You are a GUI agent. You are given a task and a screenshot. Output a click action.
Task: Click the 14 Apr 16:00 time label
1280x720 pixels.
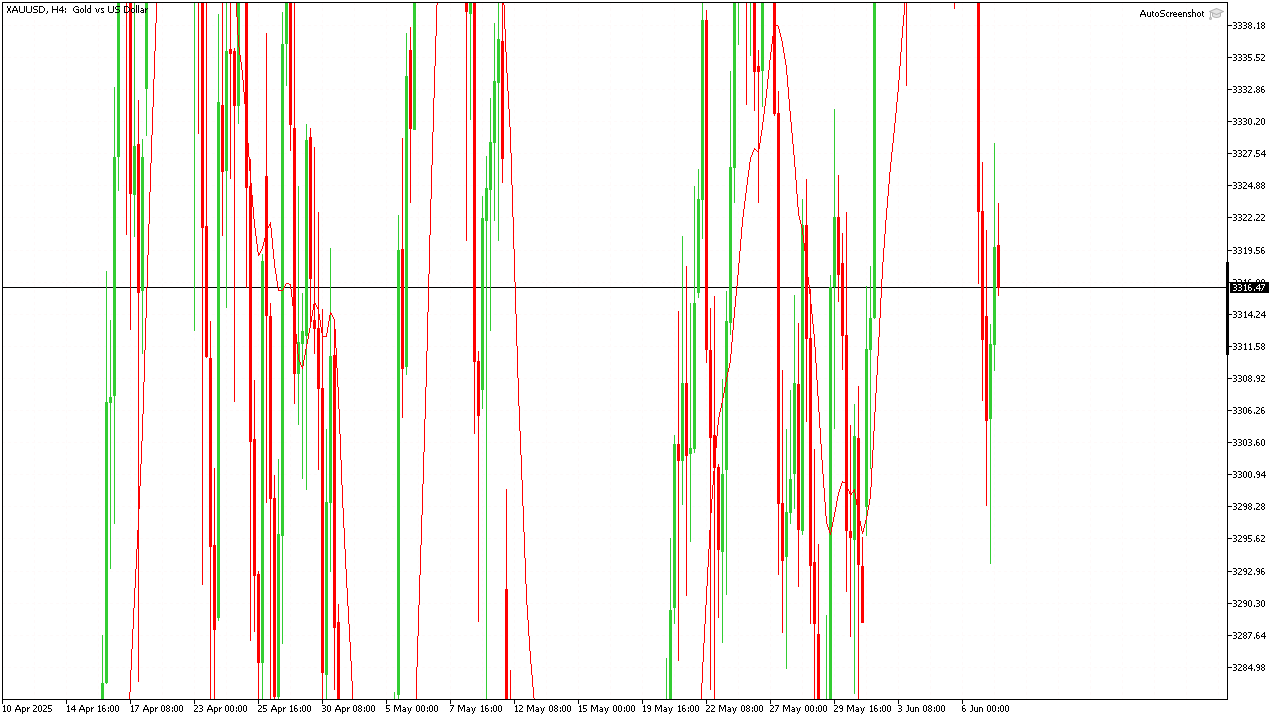pos(92,708)
